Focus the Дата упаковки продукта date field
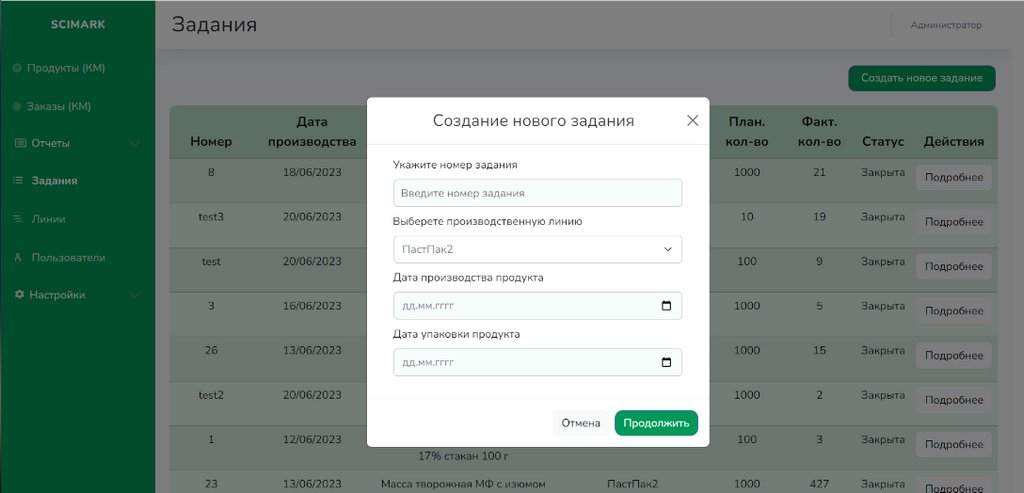 coord(537,362)
